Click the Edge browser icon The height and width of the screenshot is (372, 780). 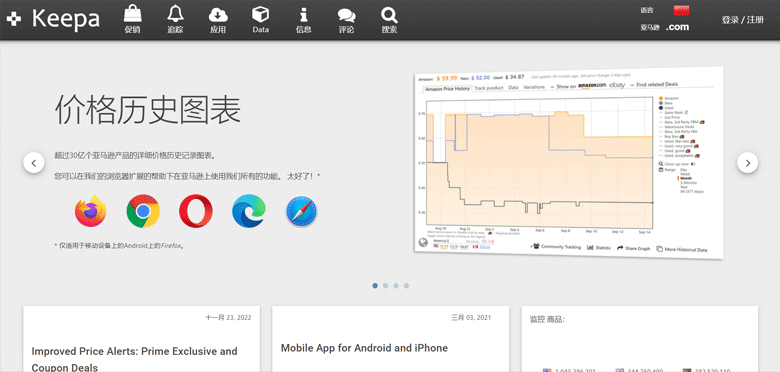249,211
